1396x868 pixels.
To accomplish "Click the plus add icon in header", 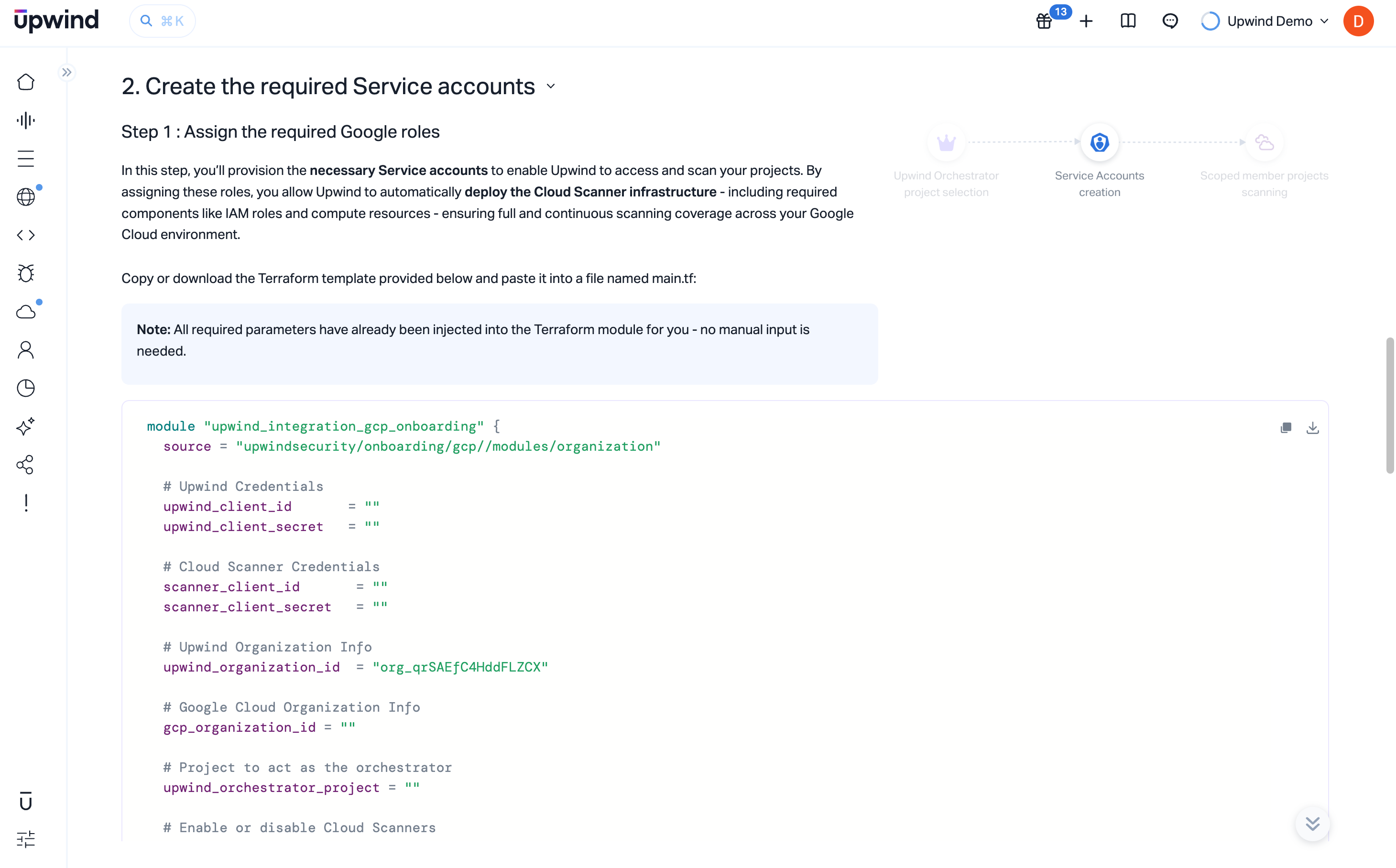I will point(1086,21).
